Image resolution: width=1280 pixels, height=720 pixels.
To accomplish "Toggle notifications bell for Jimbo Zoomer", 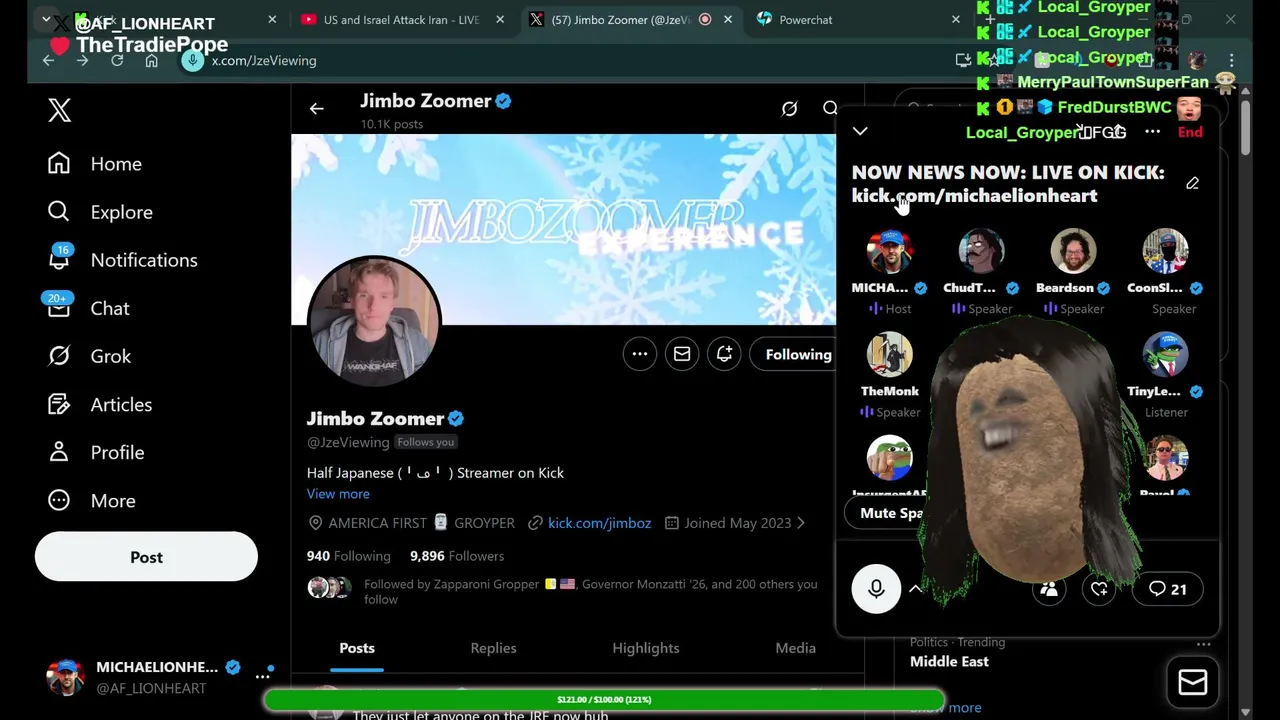I will [x=724, y=354].
